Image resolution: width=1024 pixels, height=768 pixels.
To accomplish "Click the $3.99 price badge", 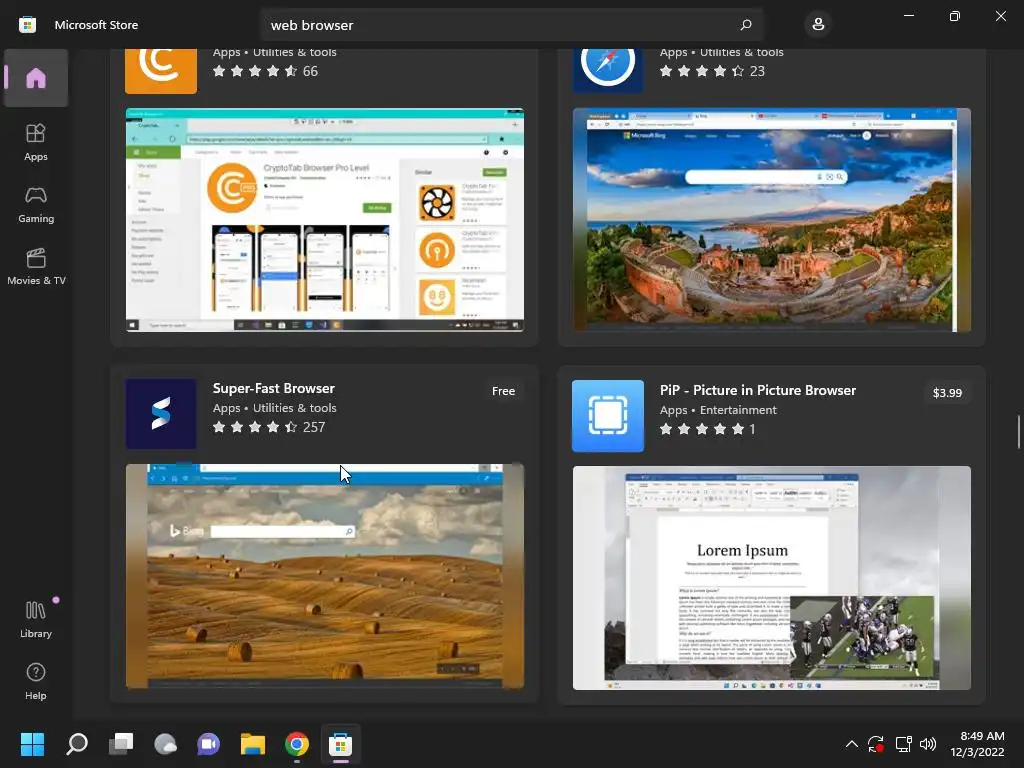I will (947, 392).
